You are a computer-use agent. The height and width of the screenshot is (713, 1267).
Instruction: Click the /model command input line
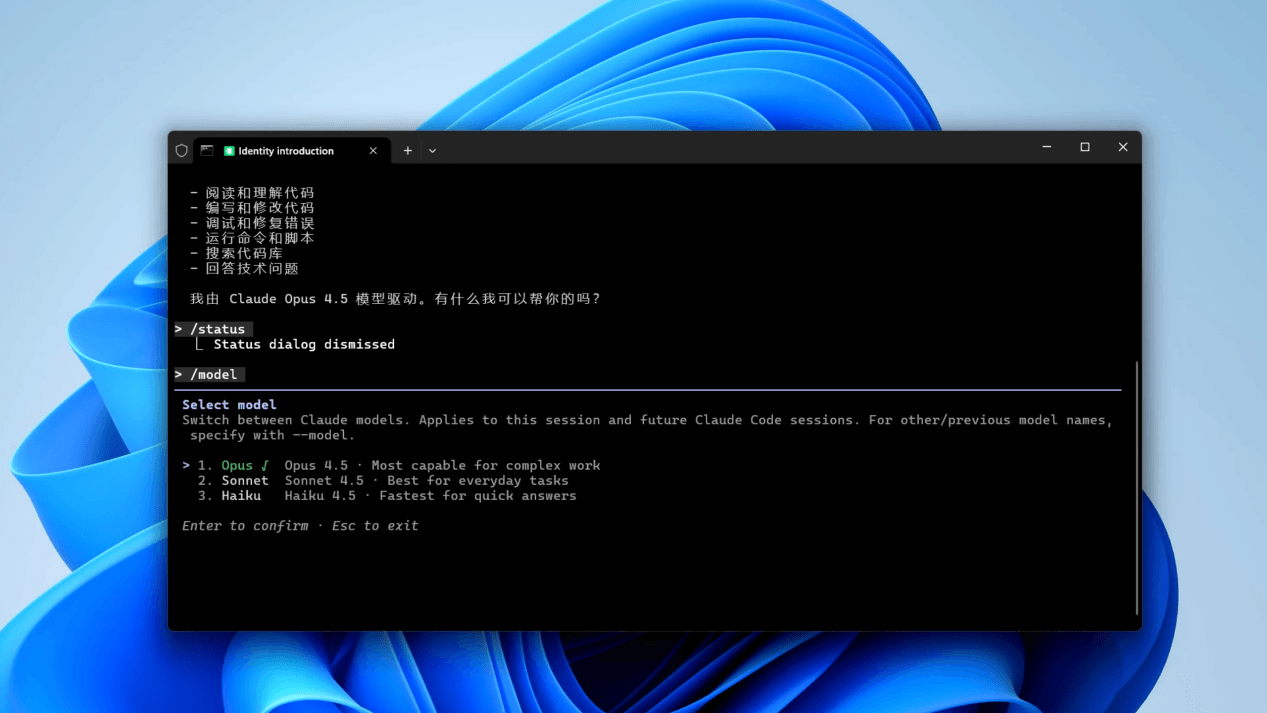[214, 375]
